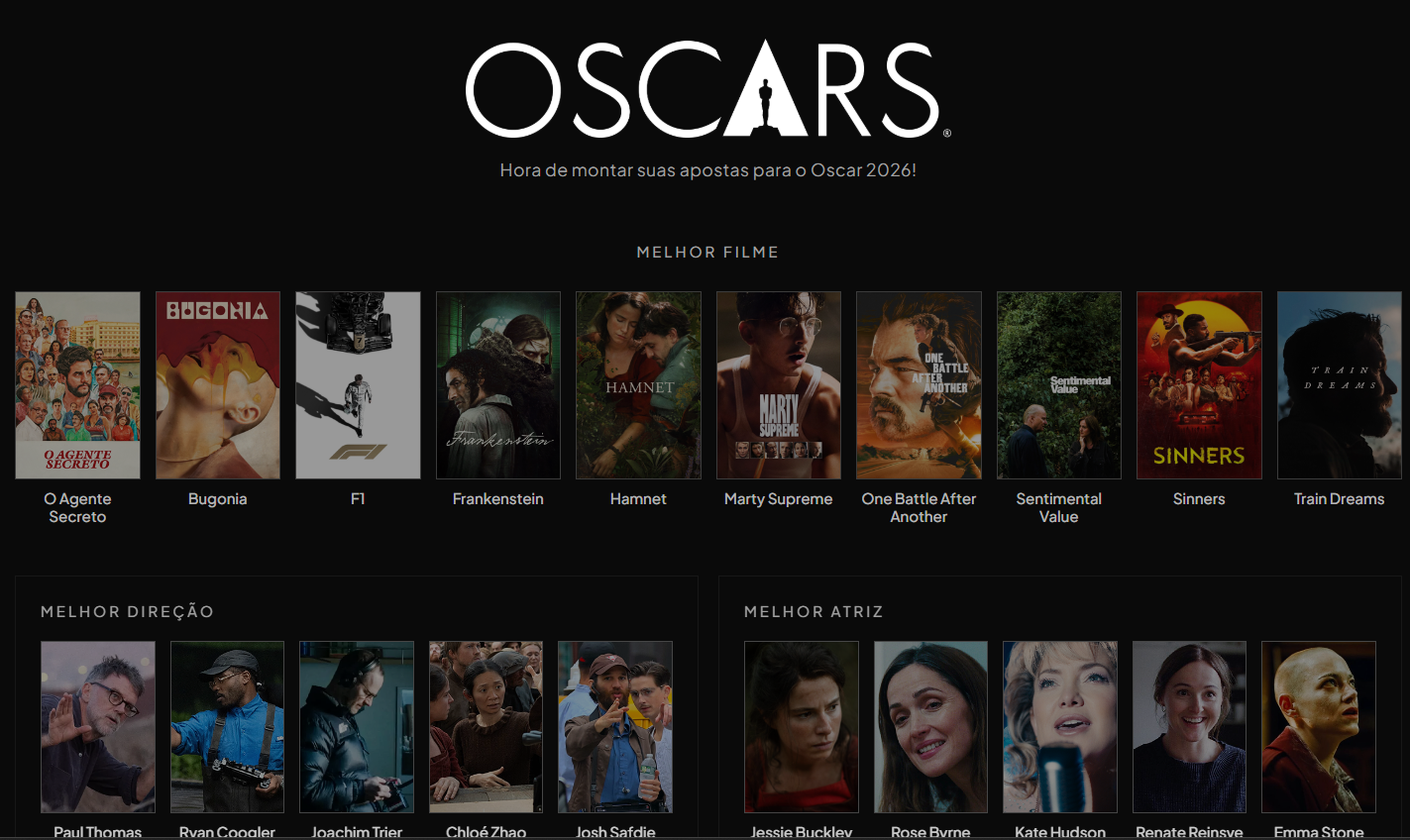Pick the Sentimental Value poster
This screenshot has width=1410, height=840.
coord(1059,385)
